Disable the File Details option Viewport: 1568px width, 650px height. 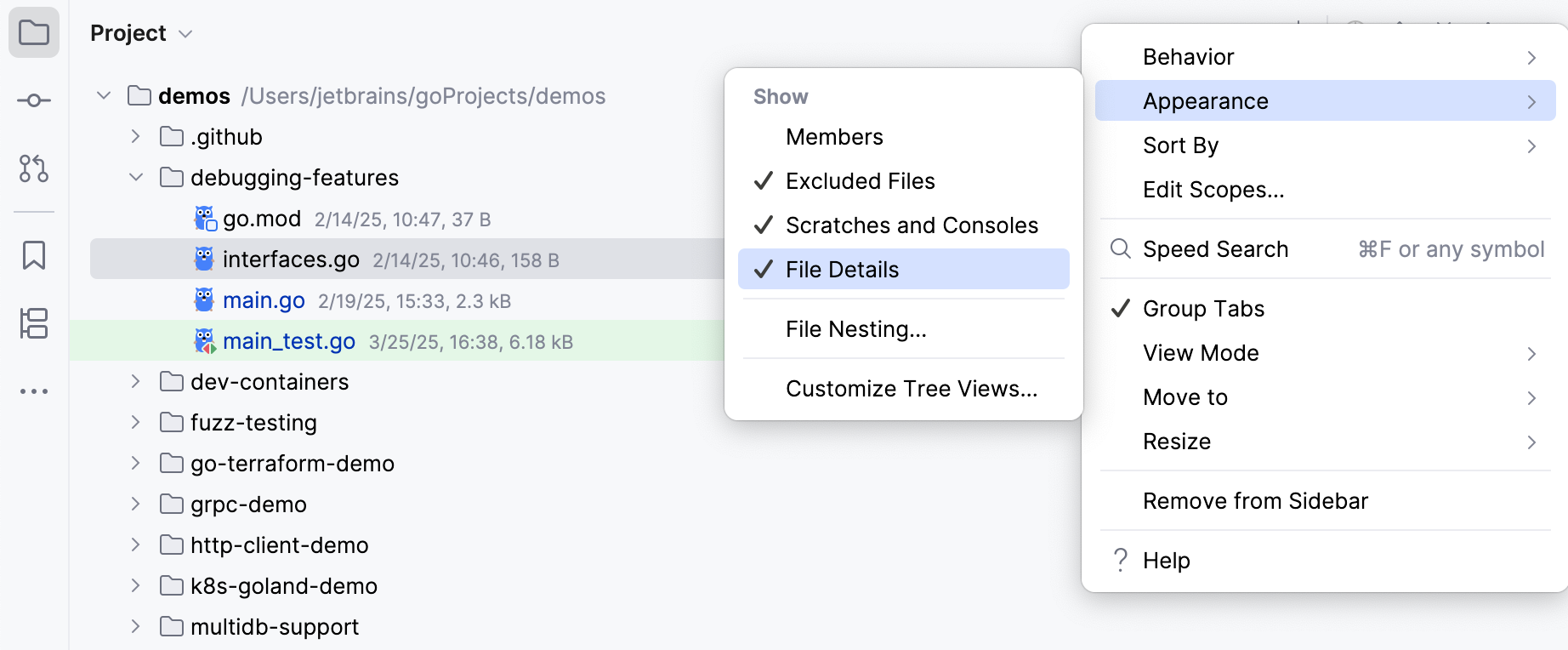pos(842,270)
